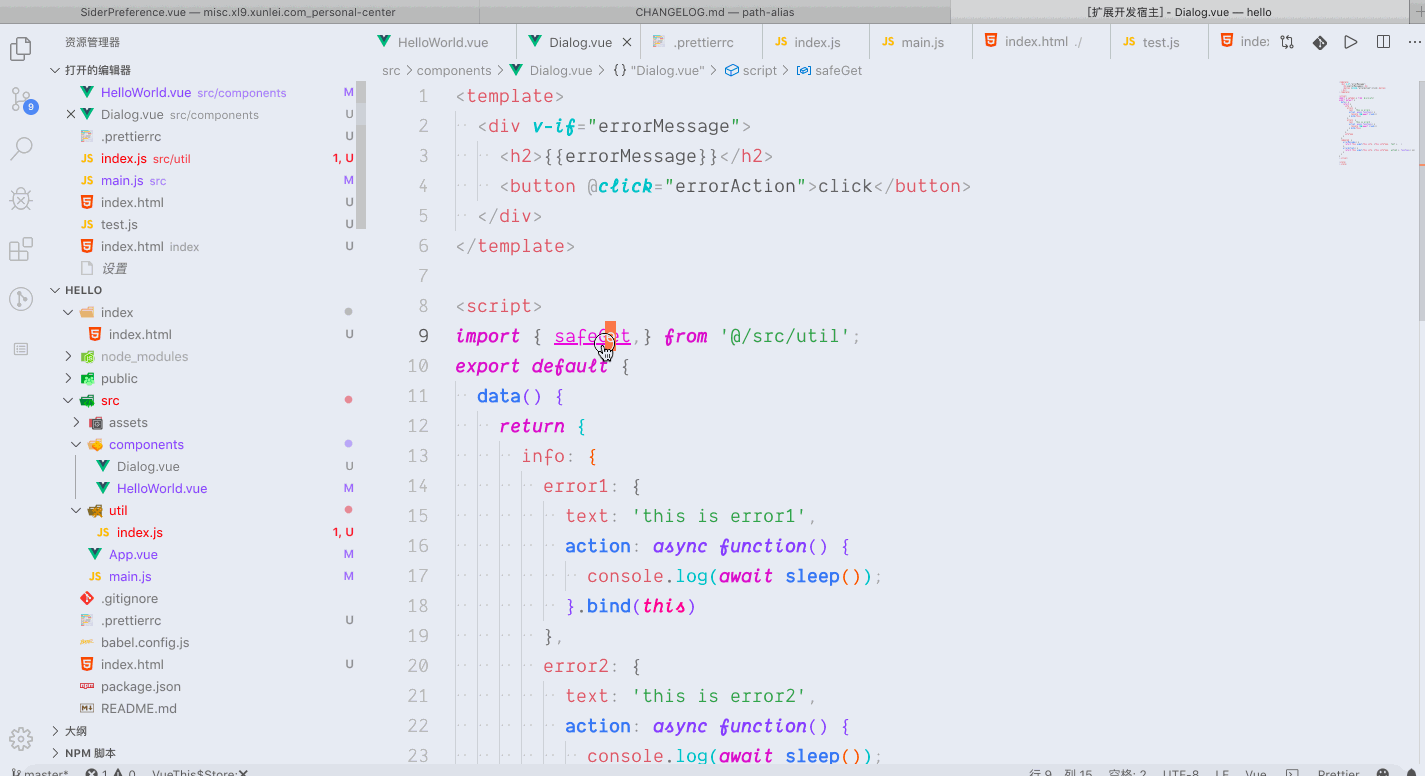Open the Explorer view in activity bar
1425x776 pixels.
(20, 49)
